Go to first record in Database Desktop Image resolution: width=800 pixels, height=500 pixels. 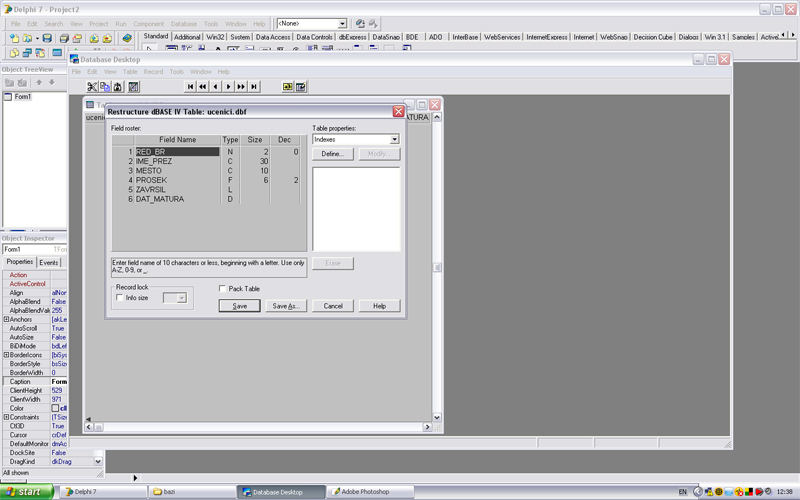(x=190, y=87)
